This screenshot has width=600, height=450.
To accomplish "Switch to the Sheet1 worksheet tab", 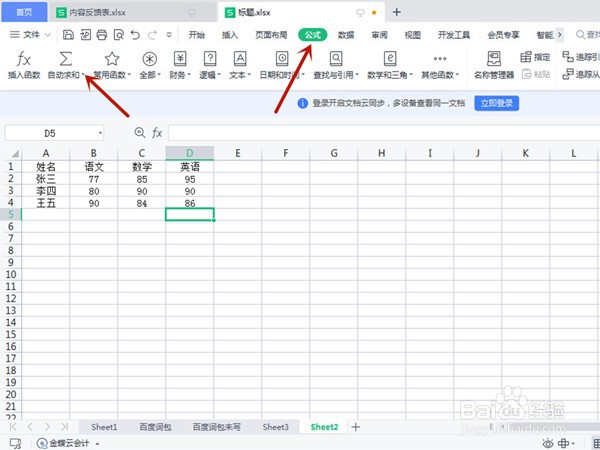I will click(x=104, y=427).
